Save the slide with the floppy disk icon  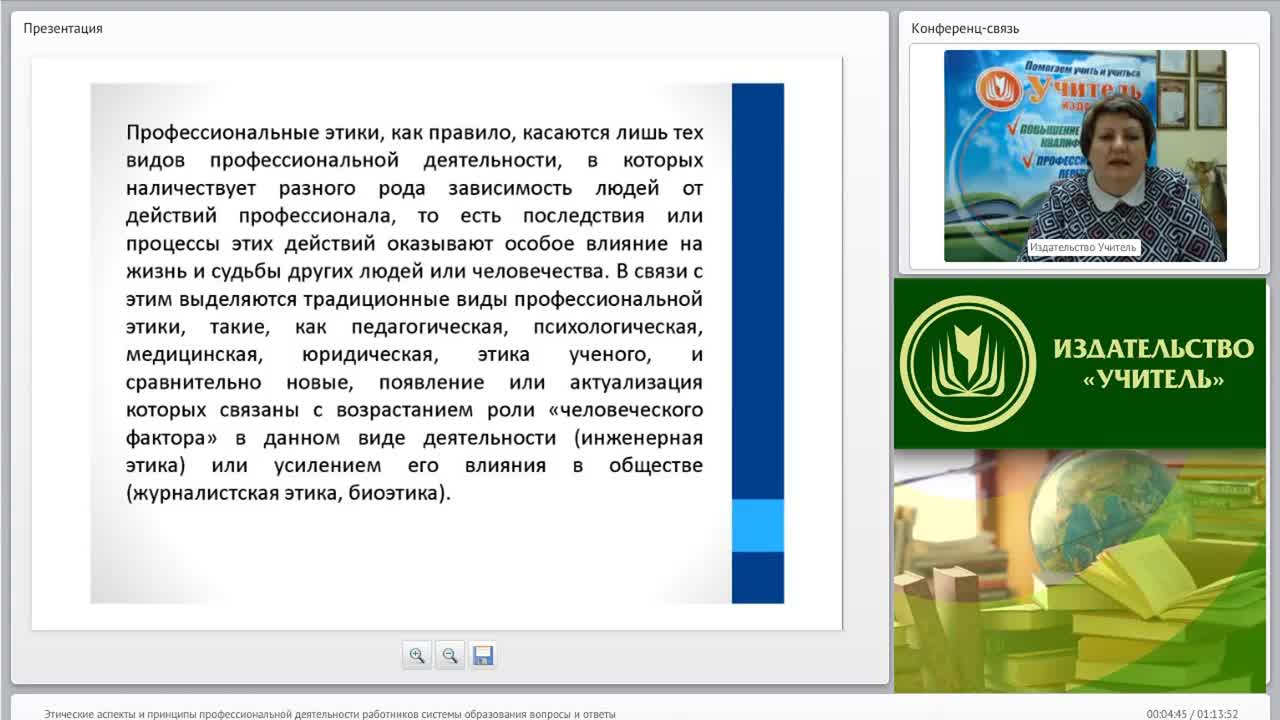click(x=483, y=656)
